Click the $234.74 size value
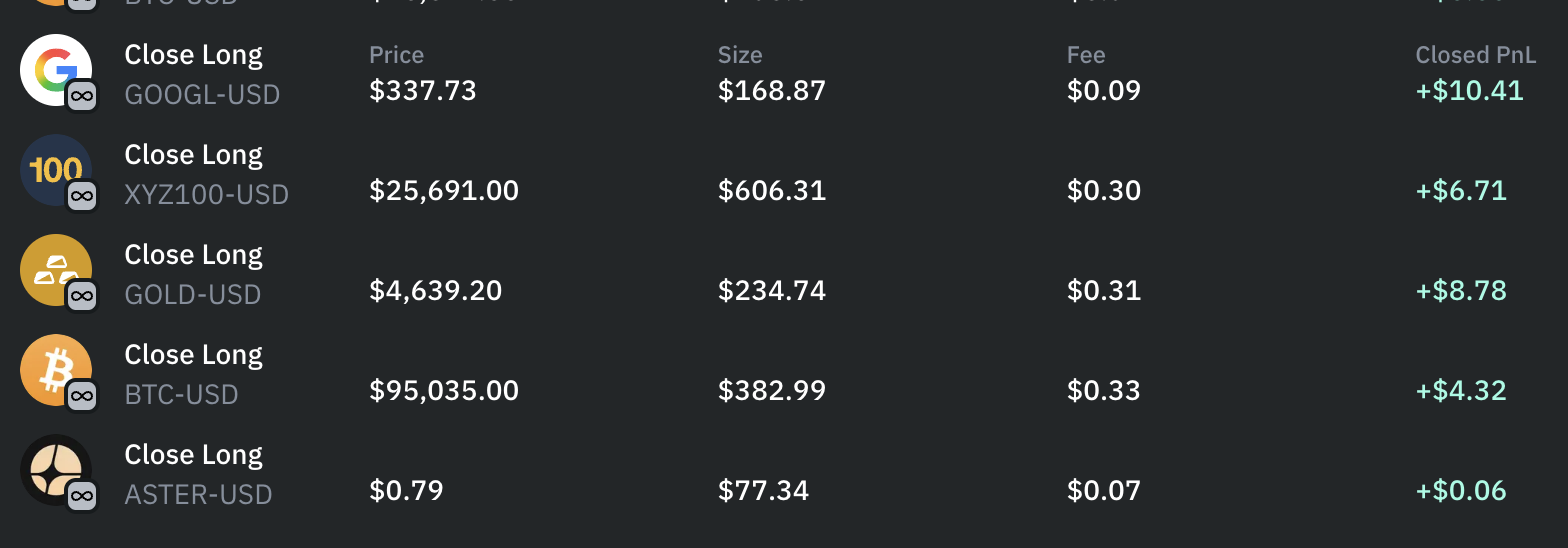Viewport: 1568px width, 548px height. coord(772,291)
